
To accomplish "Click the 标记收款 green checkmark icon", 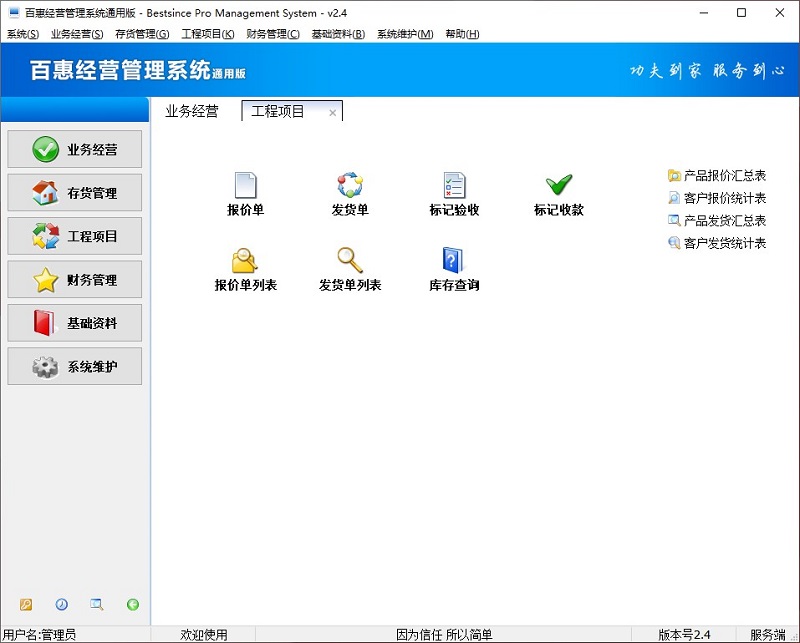I will pos(559,185).
